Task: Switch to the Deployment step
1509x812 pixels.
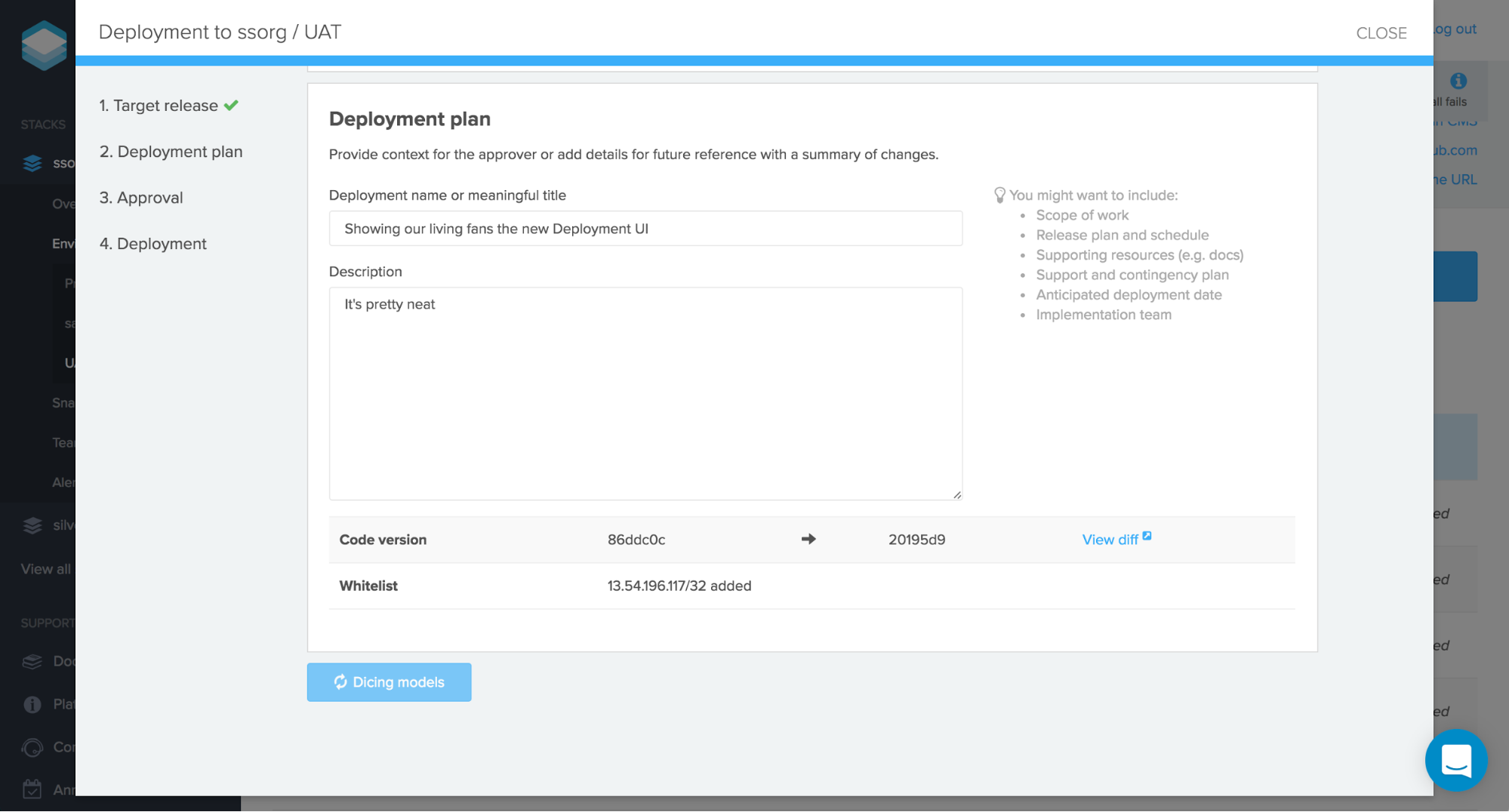Action: tap(152, 243)
